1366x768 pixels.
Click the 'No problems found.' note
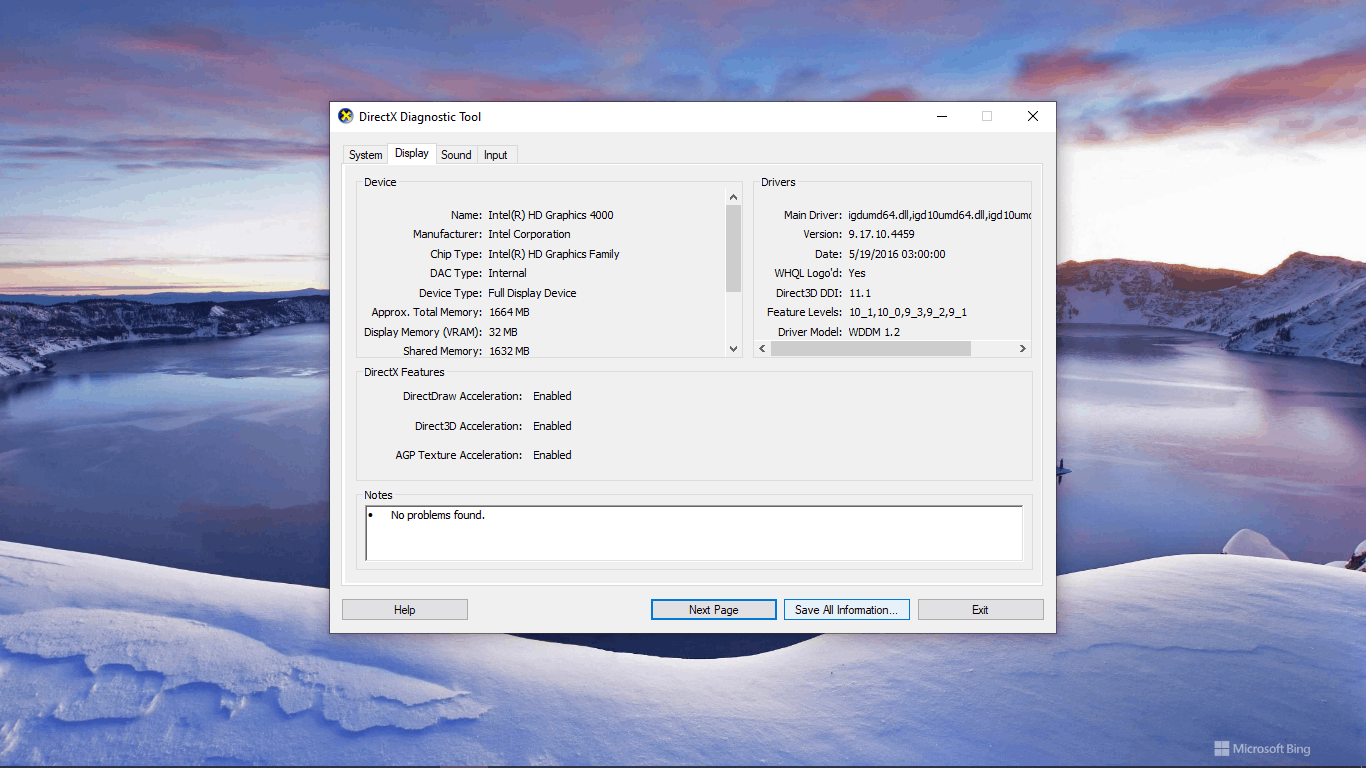[438, 515]
